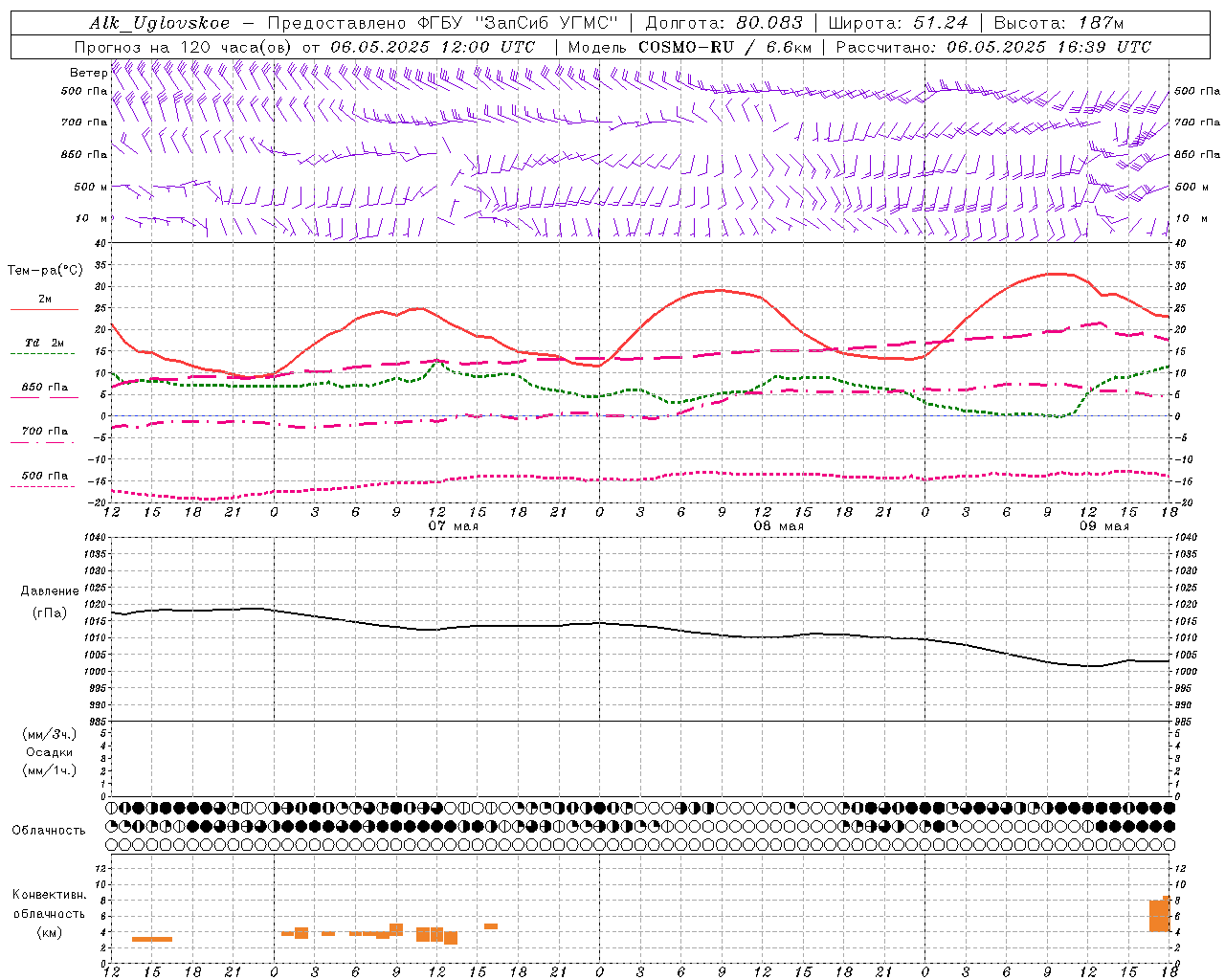
Task: Click the 500 м wind level label on left
Action: coord(90,187)
